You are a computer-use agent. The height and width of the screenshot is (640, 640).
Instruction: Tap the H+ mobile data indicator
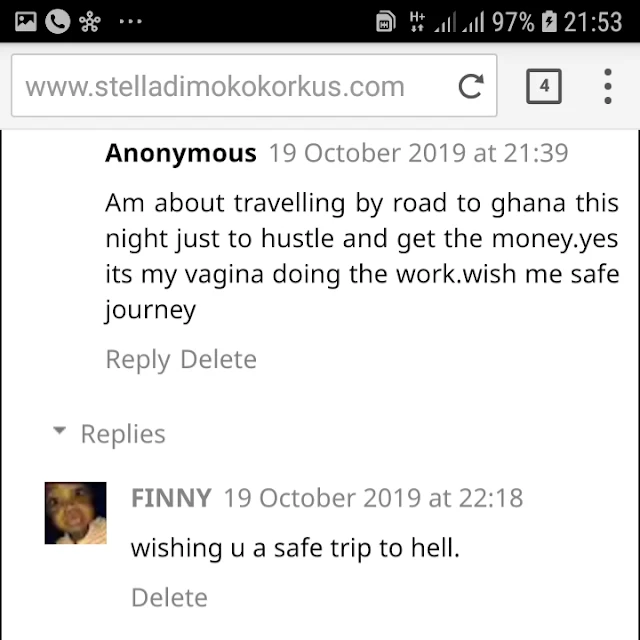click(417, 21)
